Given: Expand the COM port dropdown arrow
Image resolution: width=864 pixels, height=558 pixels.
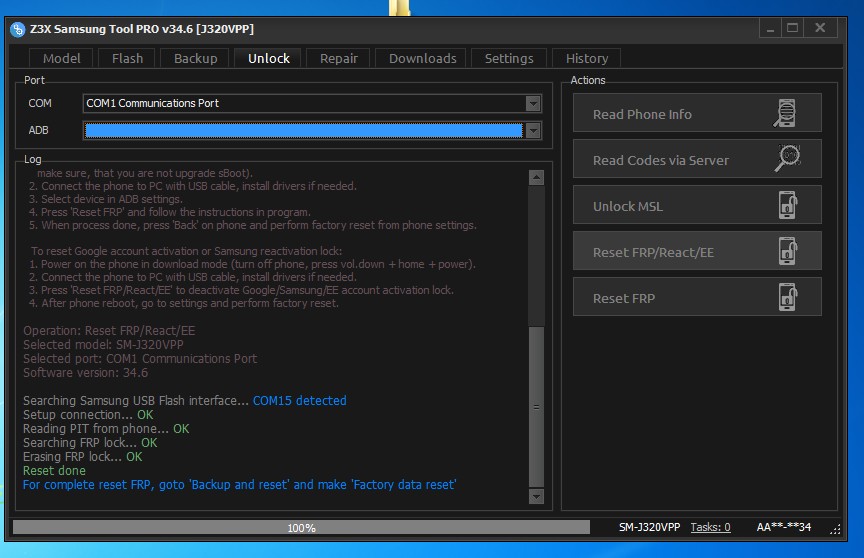Looking at the screenshot, I should click(533, 104).
